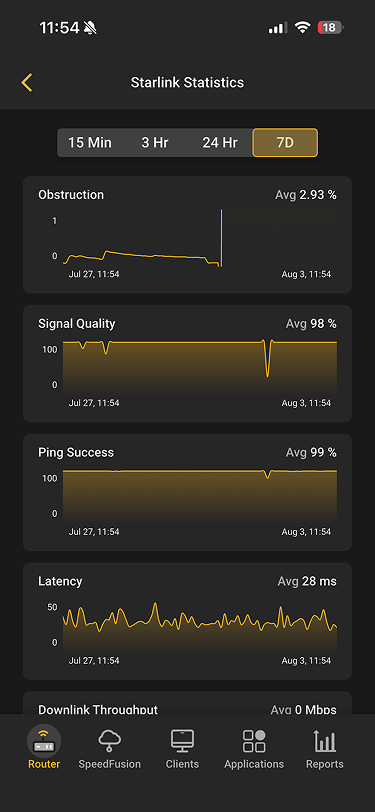This screenshot has height=812, width=375.
Task: Tap the Signal Quality graph
Action: tap(200, 366)
